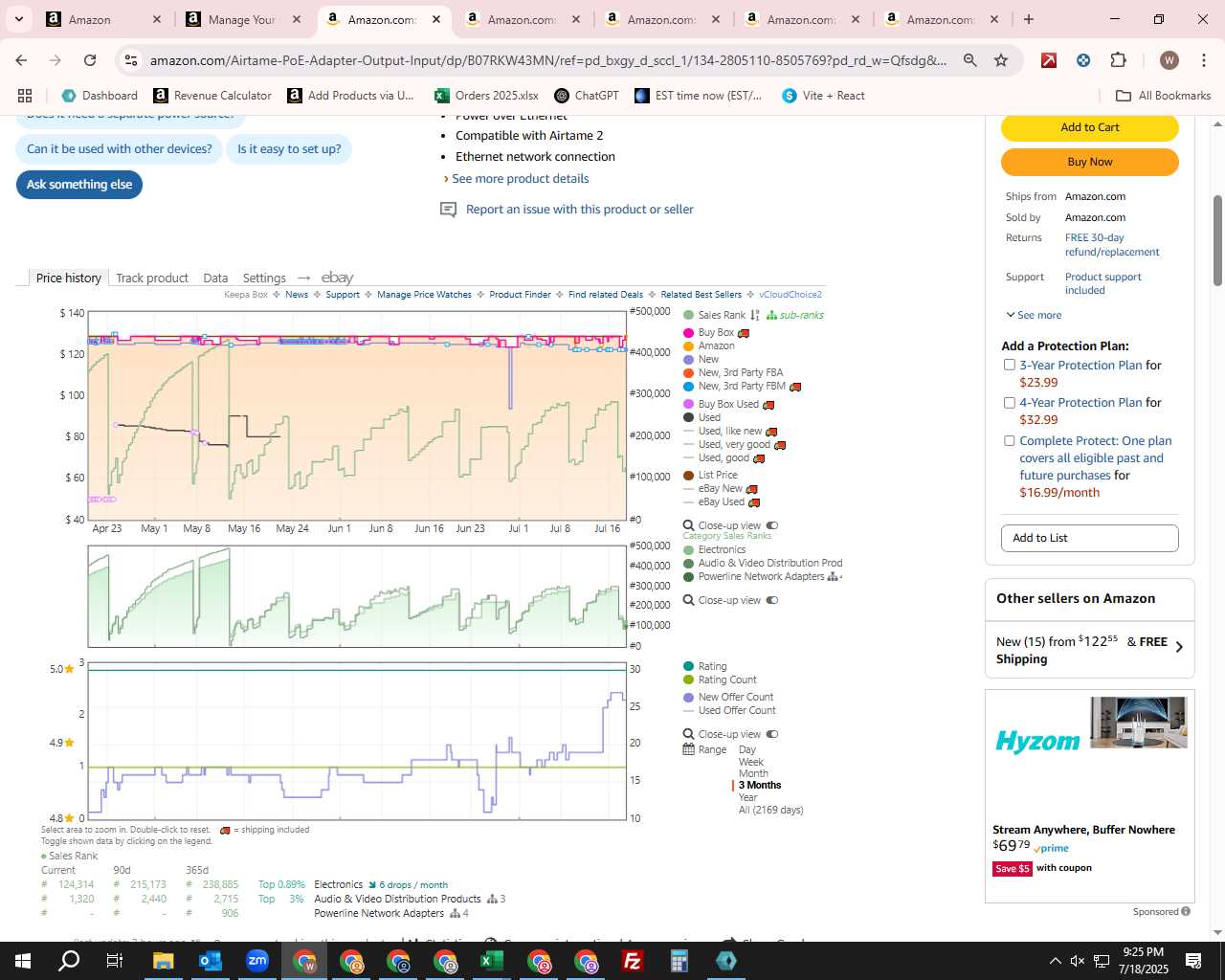Open the red arrow browser extension icon
The height and width of the screenshot is (980, 1225).
coord(1049,60)
